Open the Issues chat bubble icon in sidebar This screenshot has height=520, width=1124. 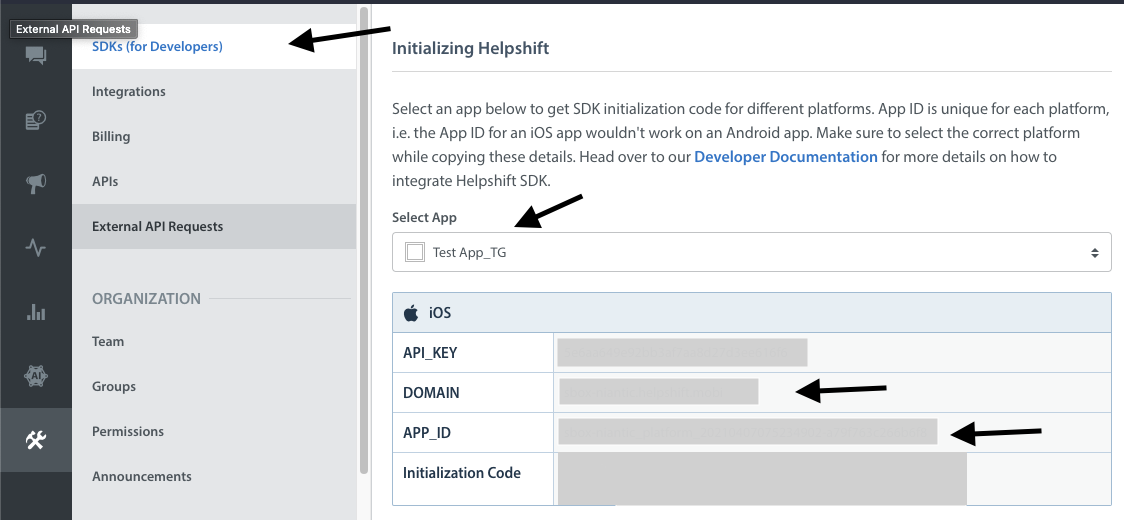click(36, 56)
